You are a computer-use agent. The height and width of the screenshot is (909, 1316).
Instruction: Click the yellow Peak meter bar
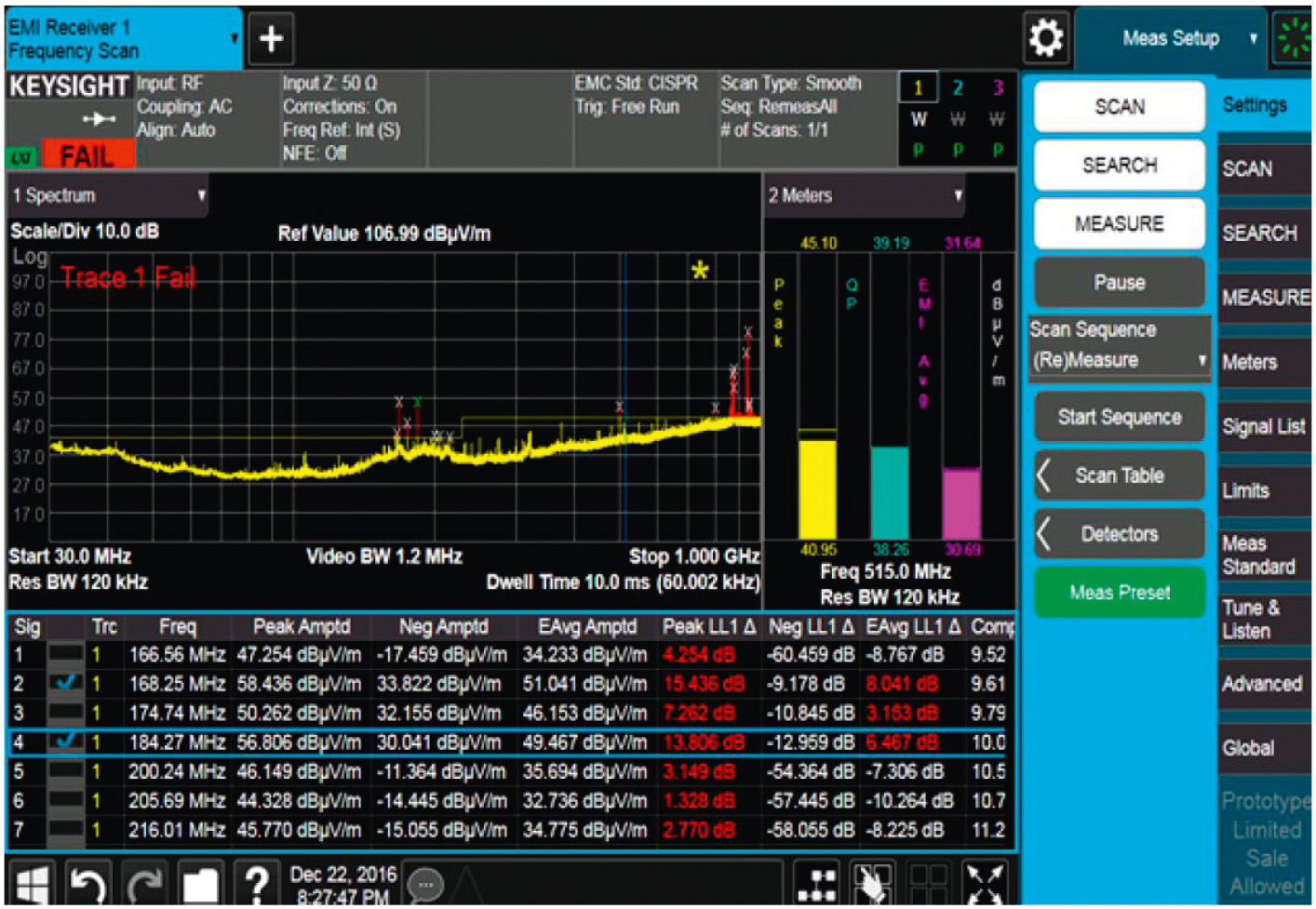[817, 488]
